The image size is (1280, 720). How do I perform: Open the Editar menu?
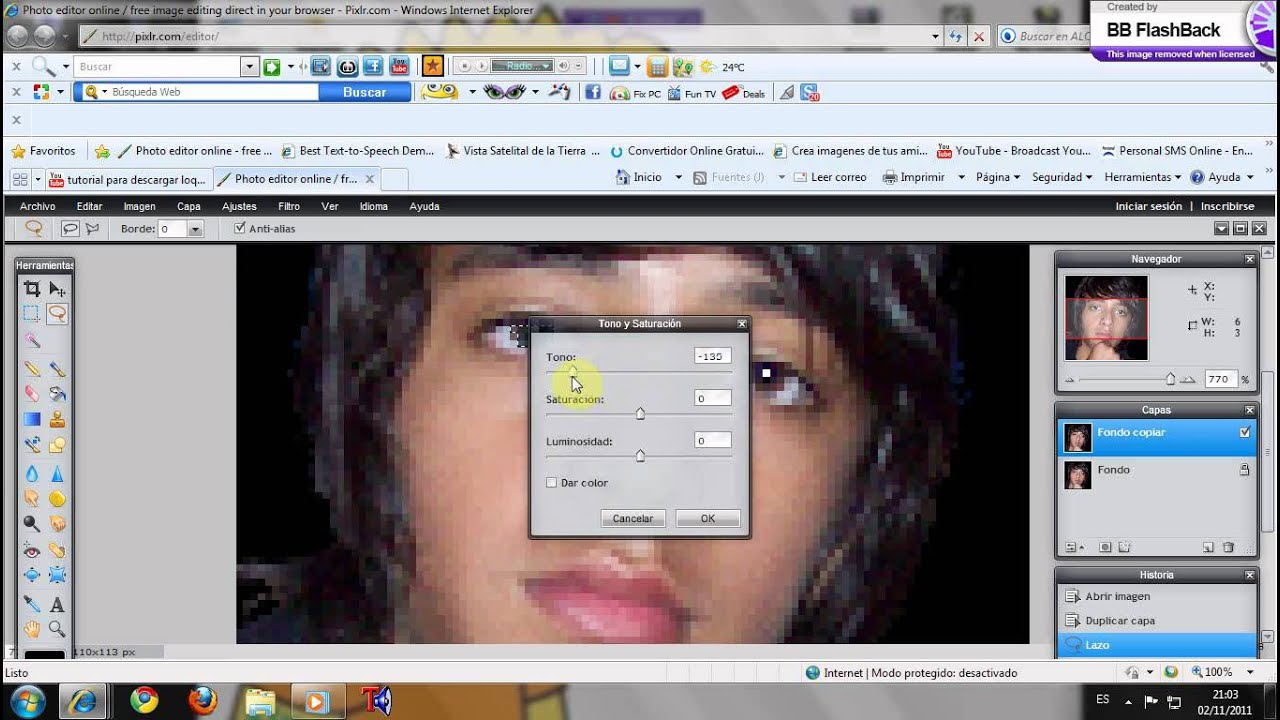(x=90, y=206)
